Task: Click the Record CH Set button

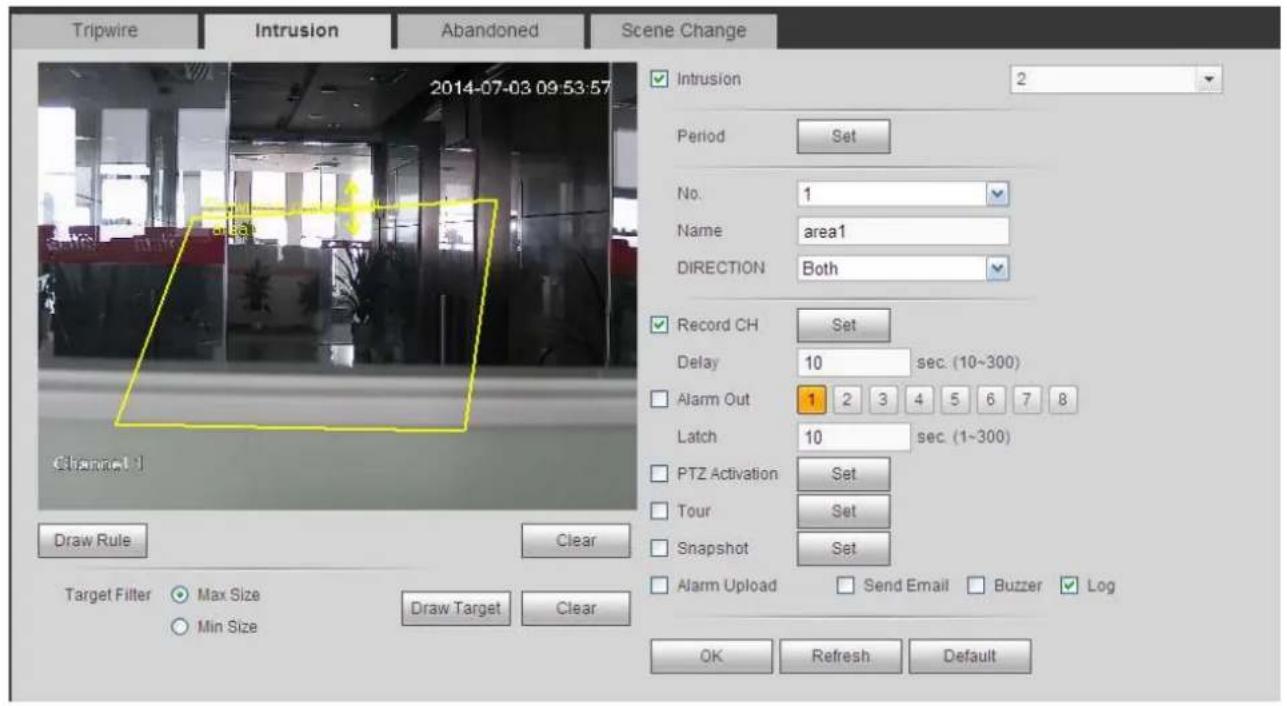Action: (x=843, y=324)
